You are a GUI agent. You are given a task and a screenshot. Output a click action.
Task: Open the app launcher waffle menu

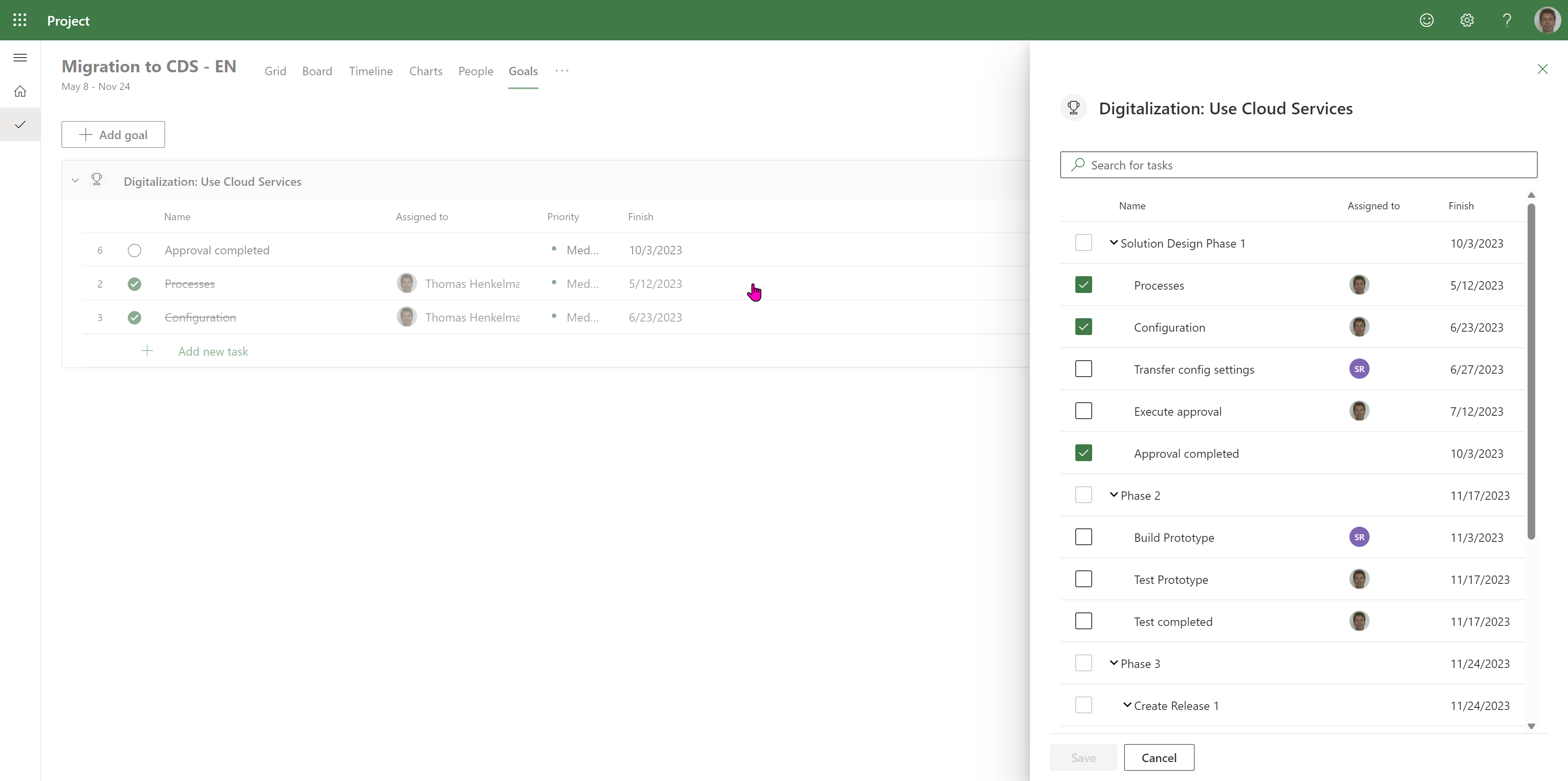19,20
